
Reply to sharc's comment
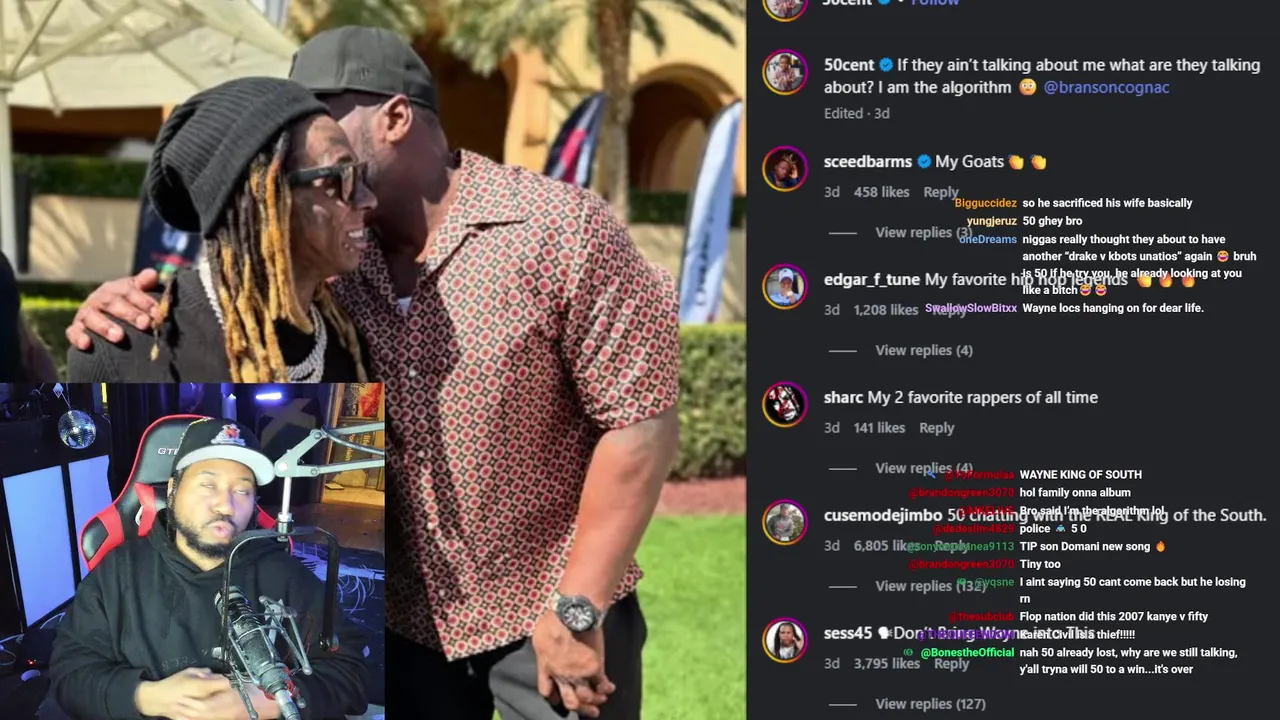click(x=936, y=428)
